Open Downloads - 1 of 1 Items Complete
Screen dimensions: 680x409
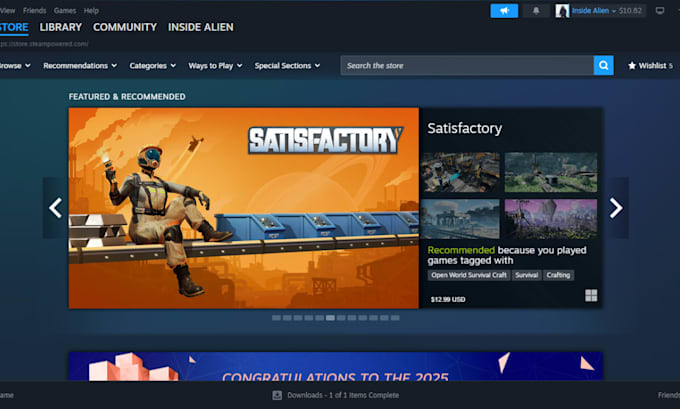(x=343, y=395)
